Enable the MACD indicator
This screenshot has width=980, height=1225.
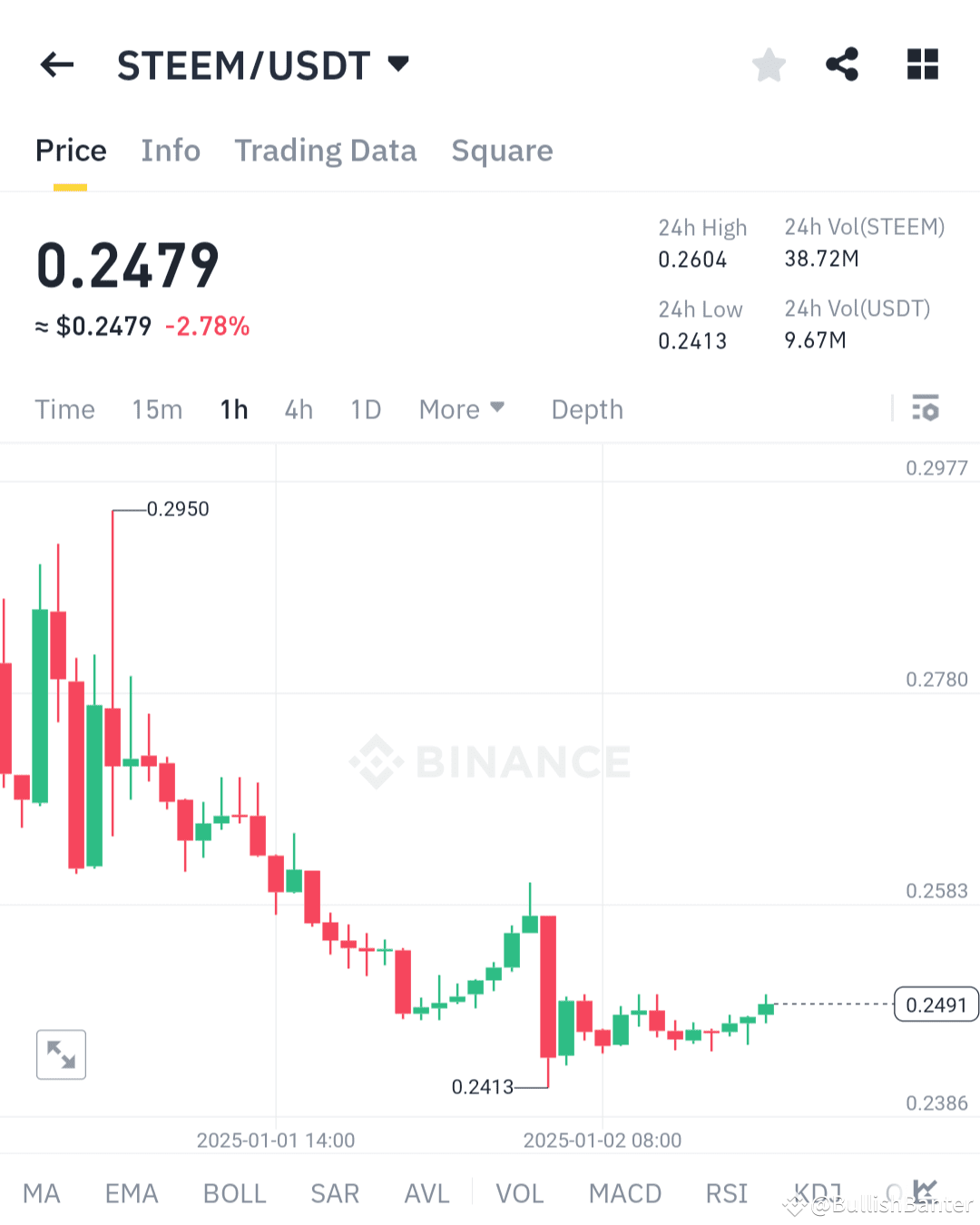(x=624, y=1193)
